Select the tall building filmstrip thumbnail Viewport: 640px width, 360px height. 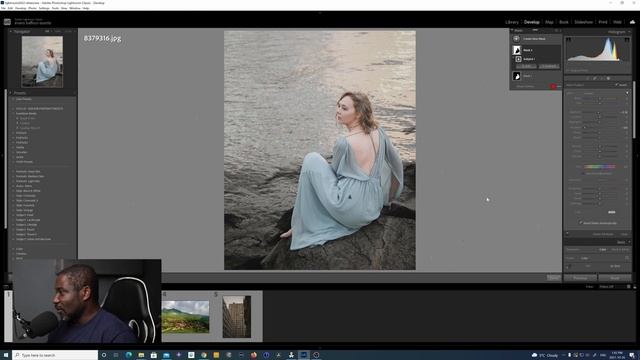pos(237,317)
